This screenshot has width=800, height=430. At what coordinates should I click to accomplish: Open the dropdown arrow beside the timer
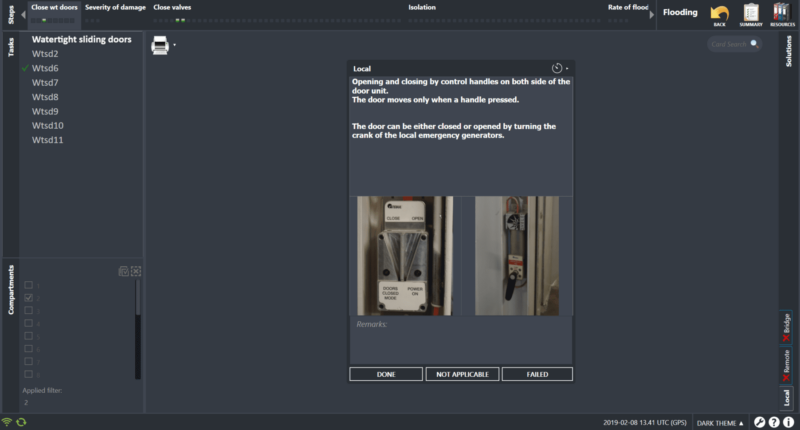pyautogui.click(x=567, y=68)
